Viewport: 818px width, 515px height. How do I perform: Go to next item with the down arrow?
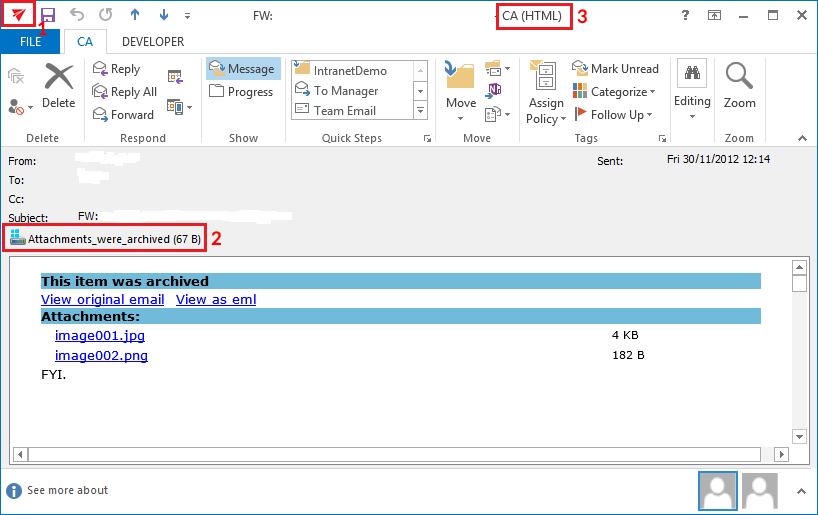click(164, 15)
